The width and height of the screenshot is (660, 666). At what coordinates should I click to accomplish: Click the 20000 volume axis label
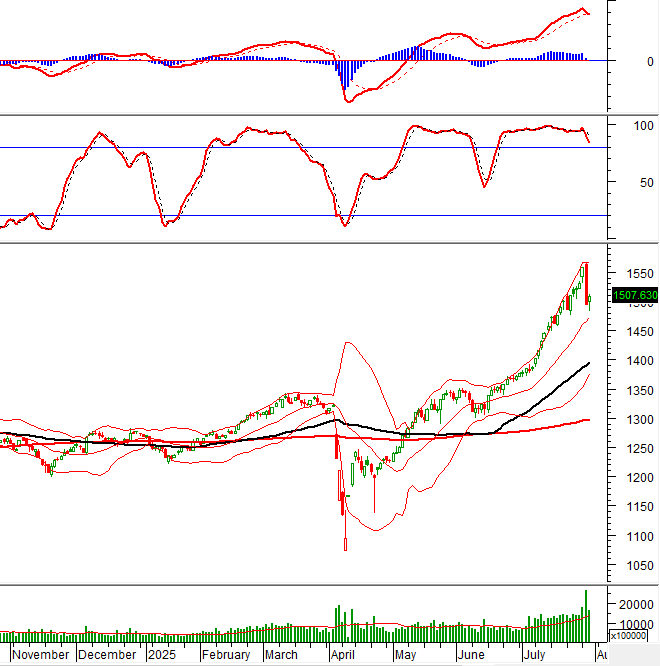636,605
